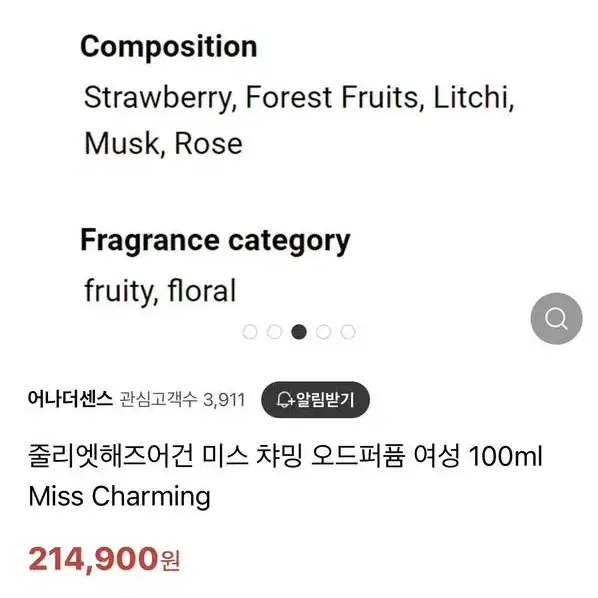
Task: Select the second carousel dot
Action: (274, 332)
